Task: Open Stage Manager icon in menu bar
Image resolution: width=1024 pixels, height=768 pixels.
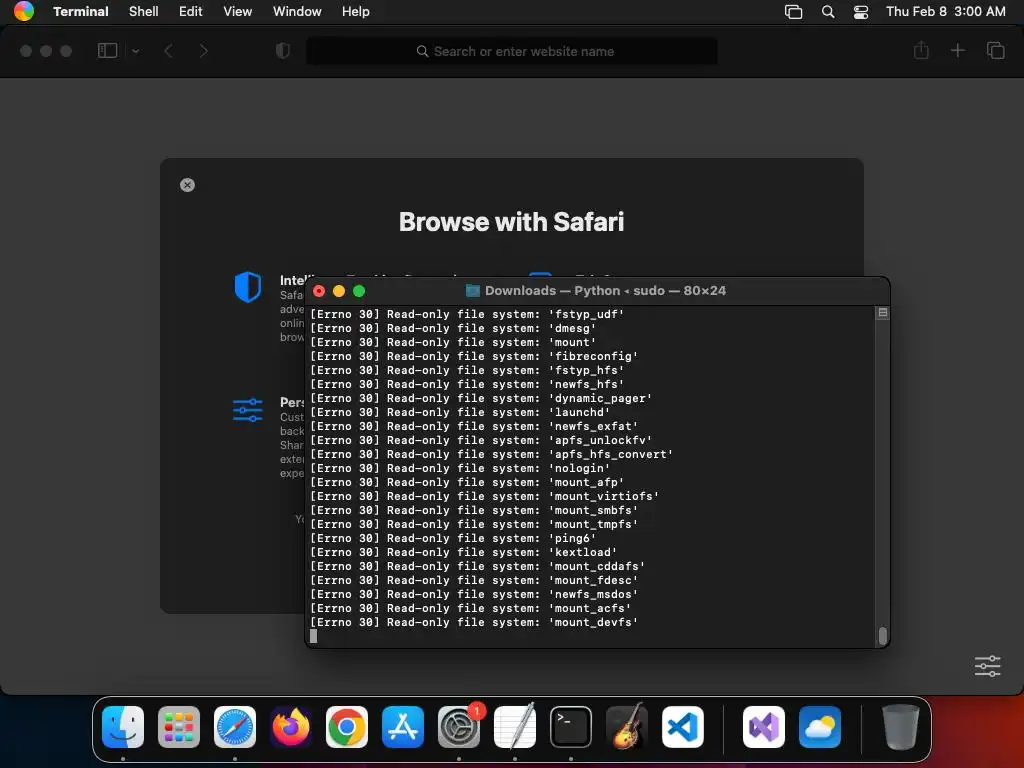Action: pyautogui.click(x=793, y=12)
